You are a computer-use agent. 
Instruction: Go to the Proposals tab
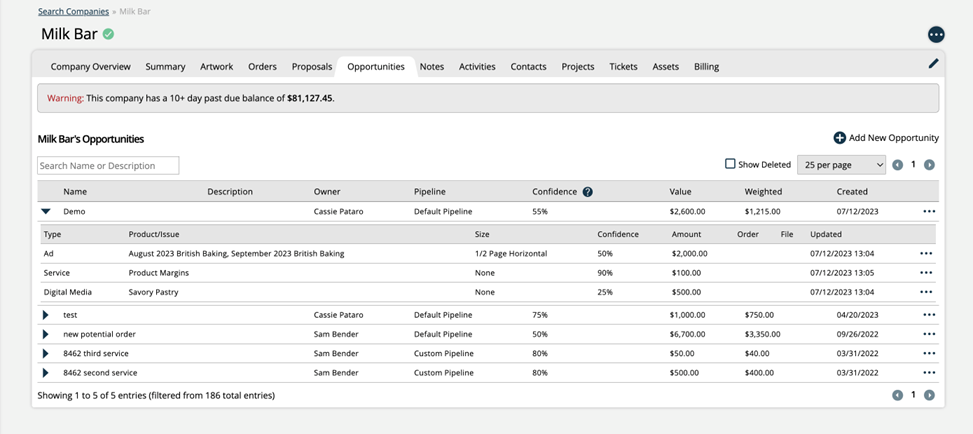(x=312, y=66)
